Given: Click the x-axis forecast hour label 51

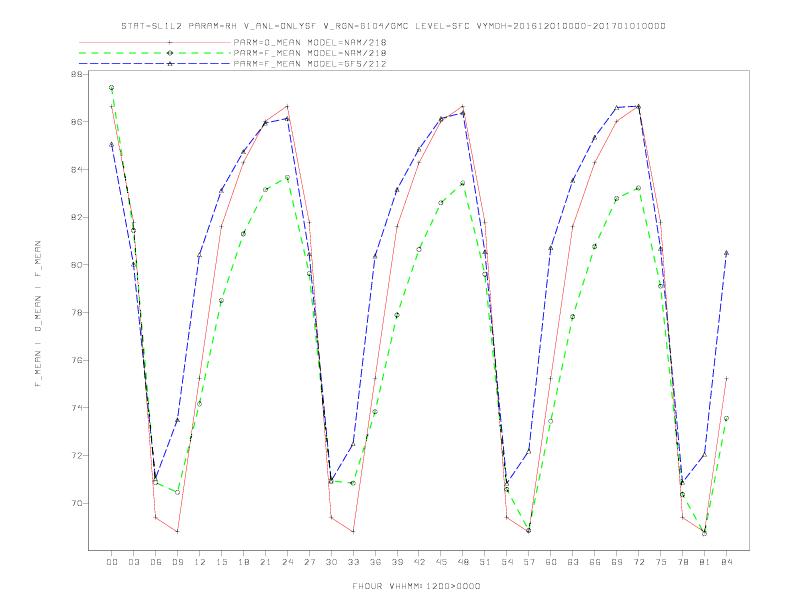Looking at the screenshot, I should coord(485,562).
